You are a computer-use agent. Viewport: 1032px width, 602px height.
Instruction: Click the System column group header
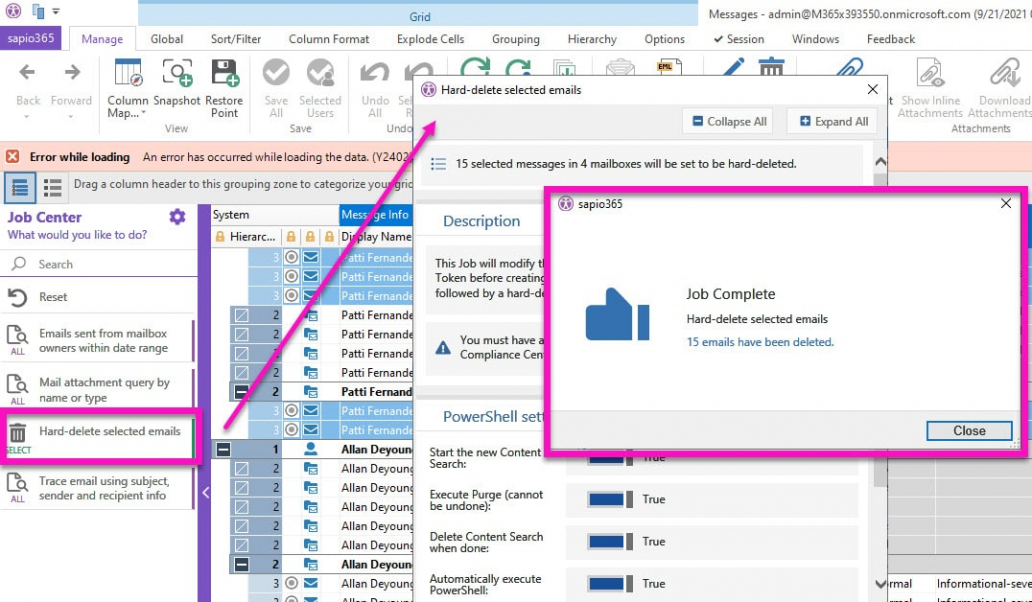pyautogui.click(x=275, y=214)
